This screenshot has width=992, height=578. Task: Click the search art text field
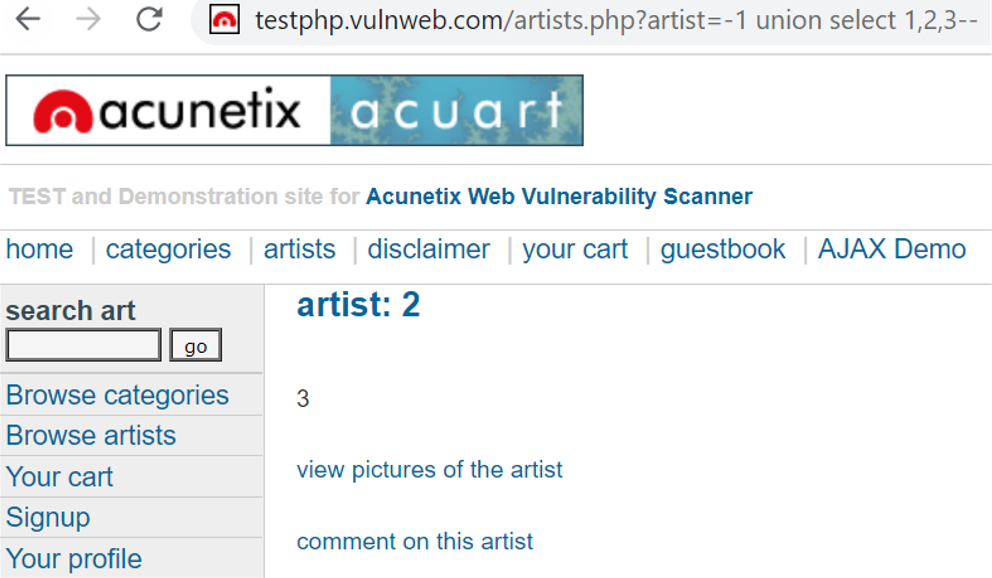(x=84, y=345)
